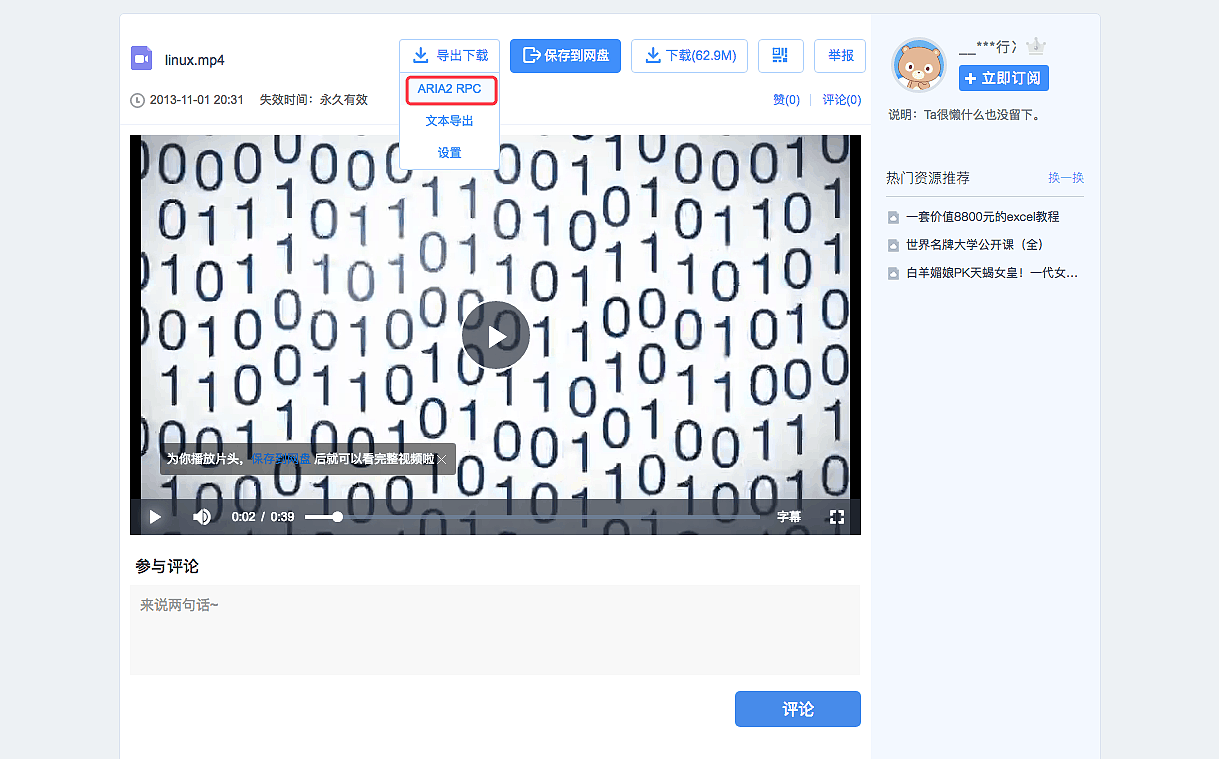Open 设置 from the export dropdown
The image size is (1219, 759).
449,153
